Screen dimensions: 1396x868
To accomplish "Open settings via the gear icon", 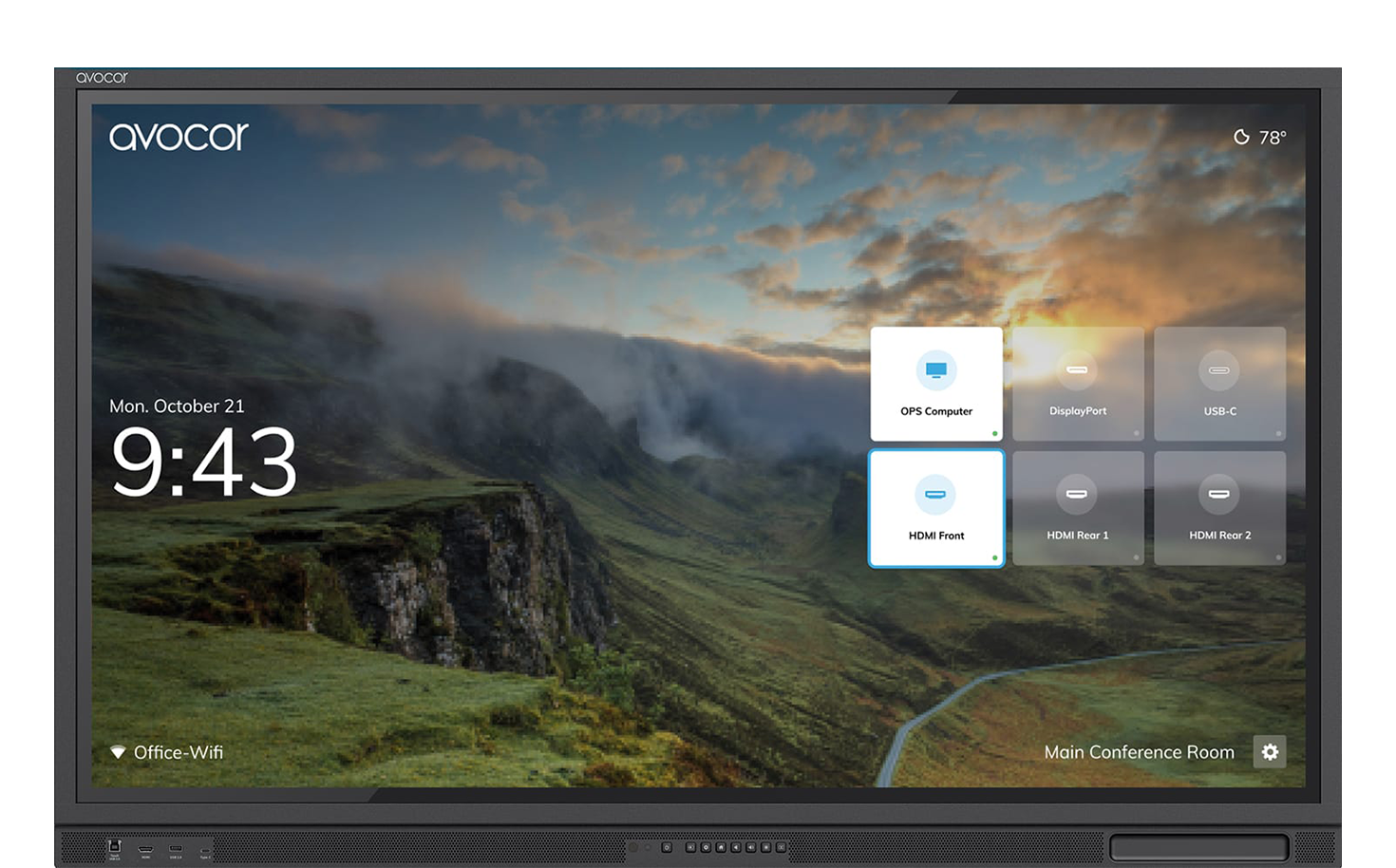I will pos(1270,752).
